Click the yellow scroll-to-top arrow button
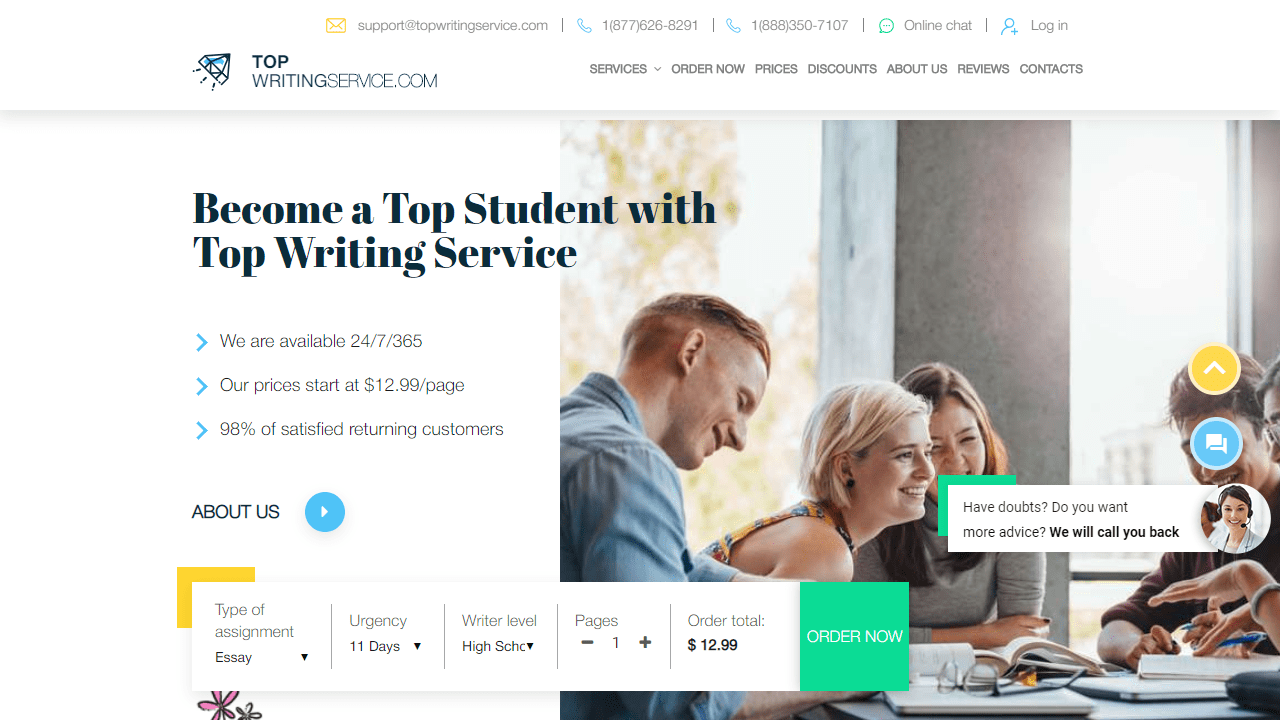1280x720 pixels. point(1215,369)
